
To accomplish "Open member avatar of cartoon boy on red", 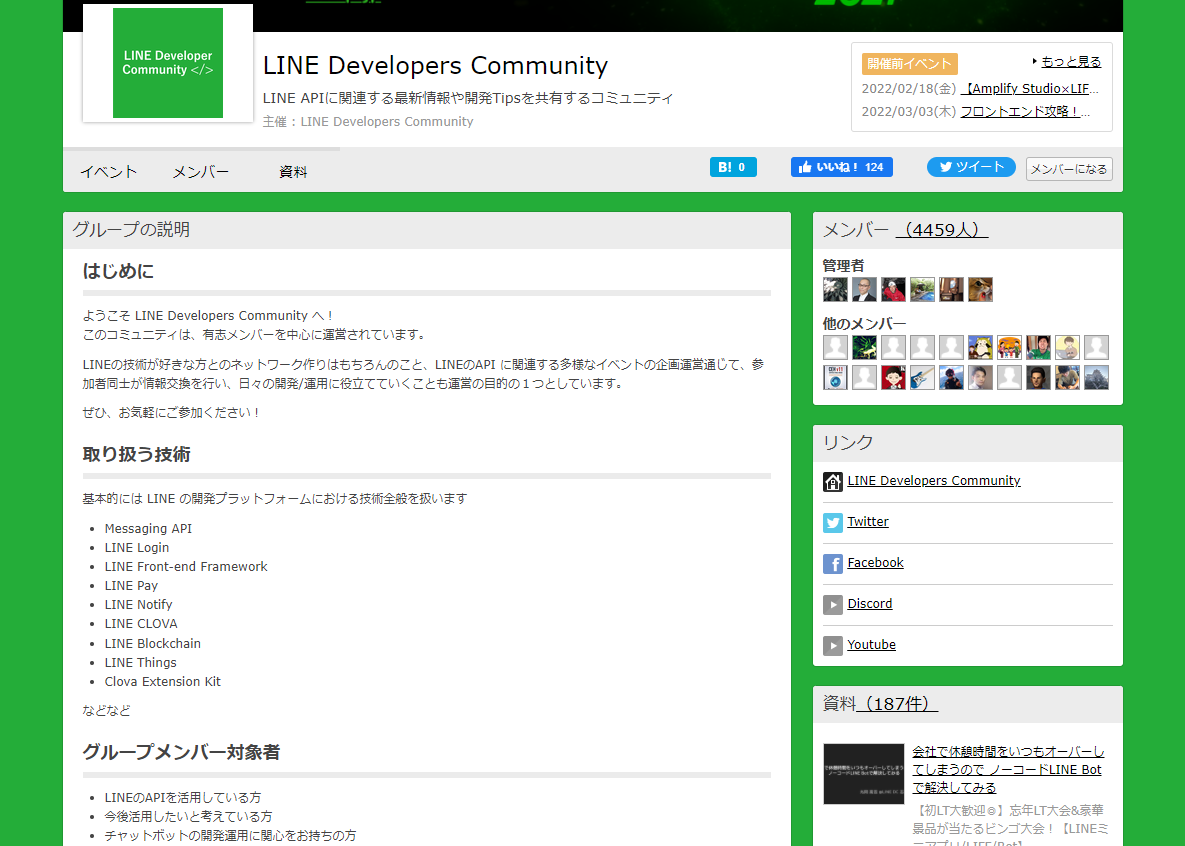I will click(893, 377).
